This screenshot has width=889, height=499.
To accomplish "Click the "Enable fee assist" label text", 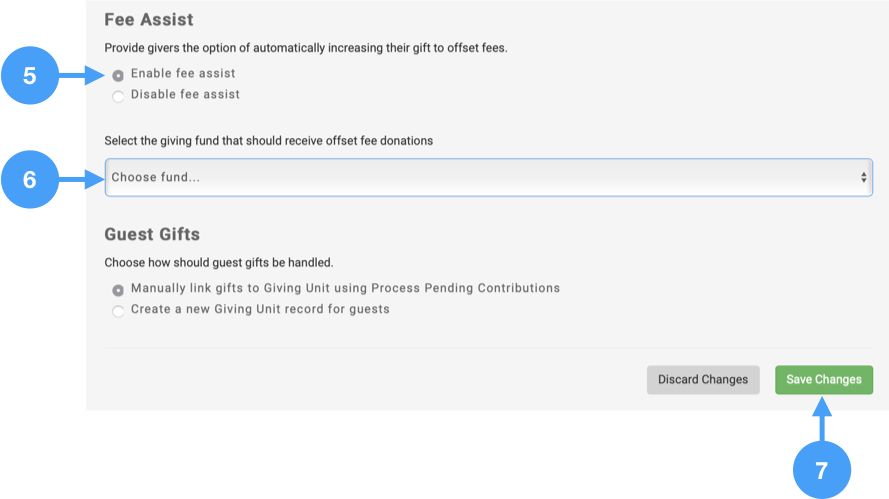I will click(183, 74).
